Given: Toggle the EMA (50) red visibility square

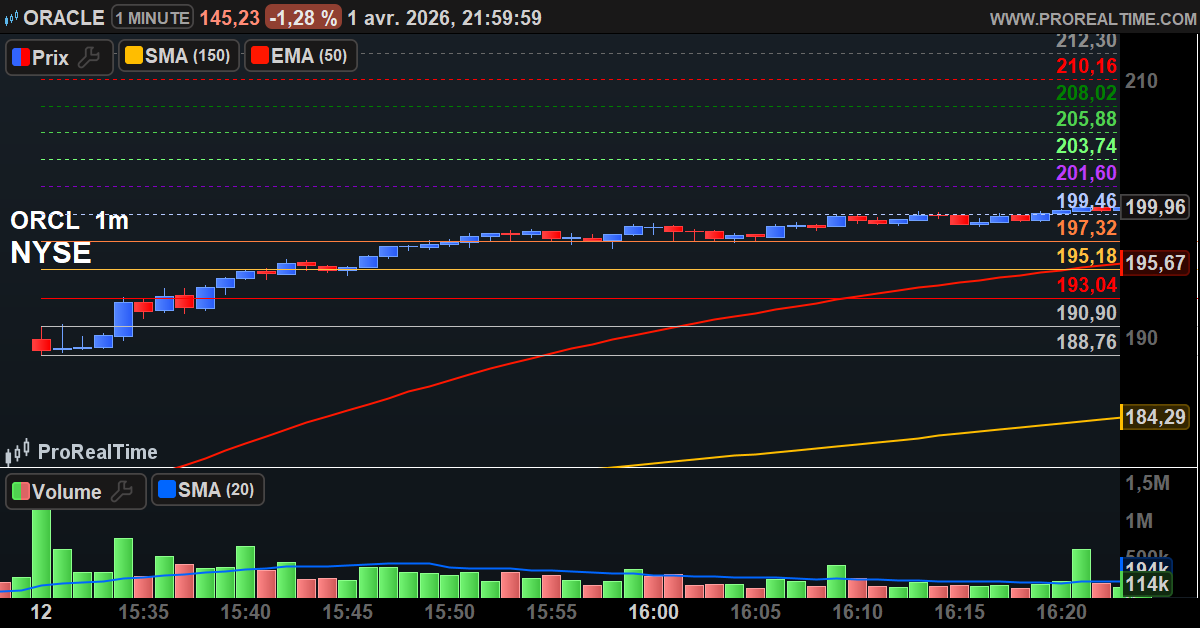Looking at the screenshot, I should (x=260, y=55).
